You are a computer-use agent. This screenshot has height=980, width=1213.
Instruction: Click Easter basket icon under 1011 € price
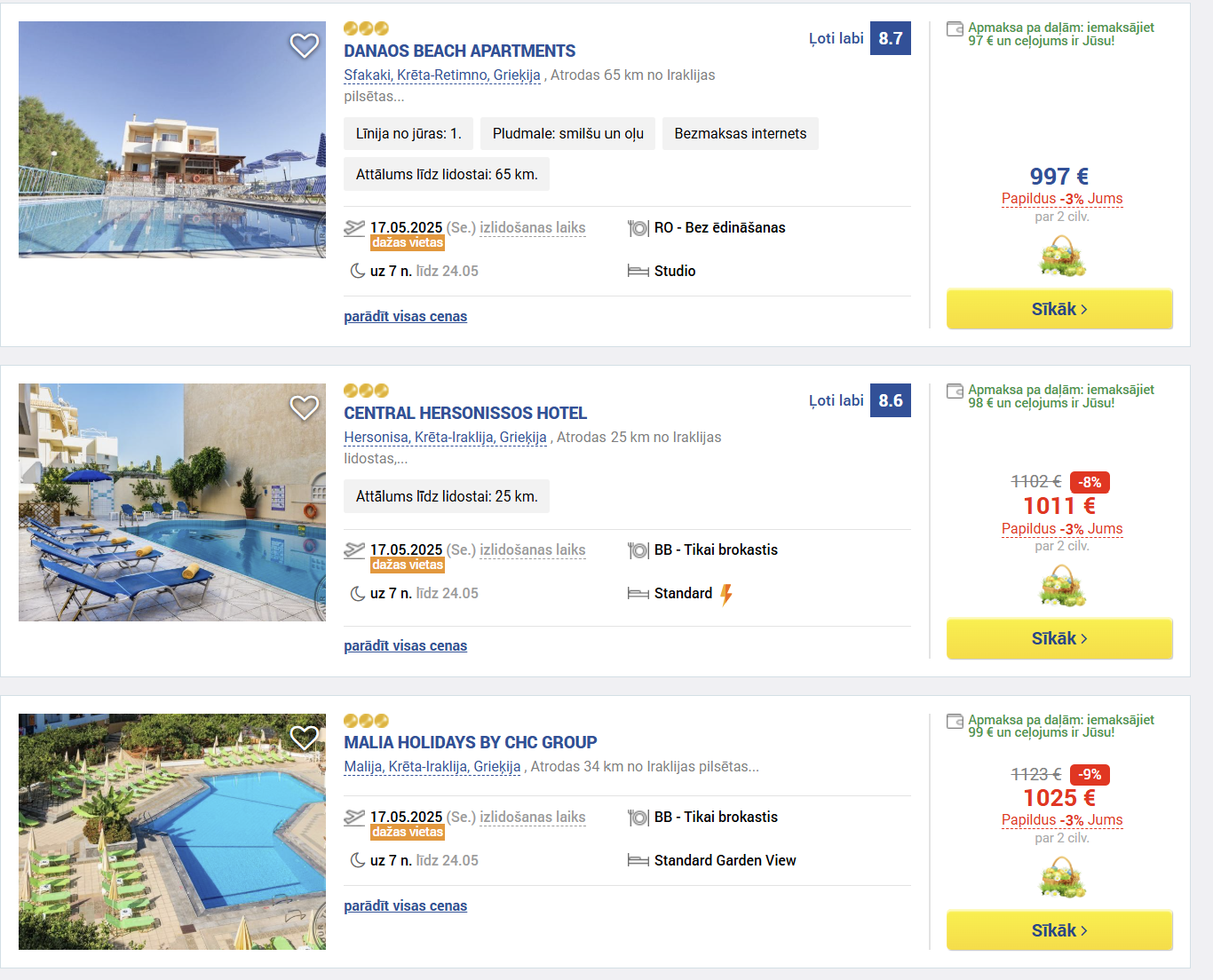pos(1062,586)
